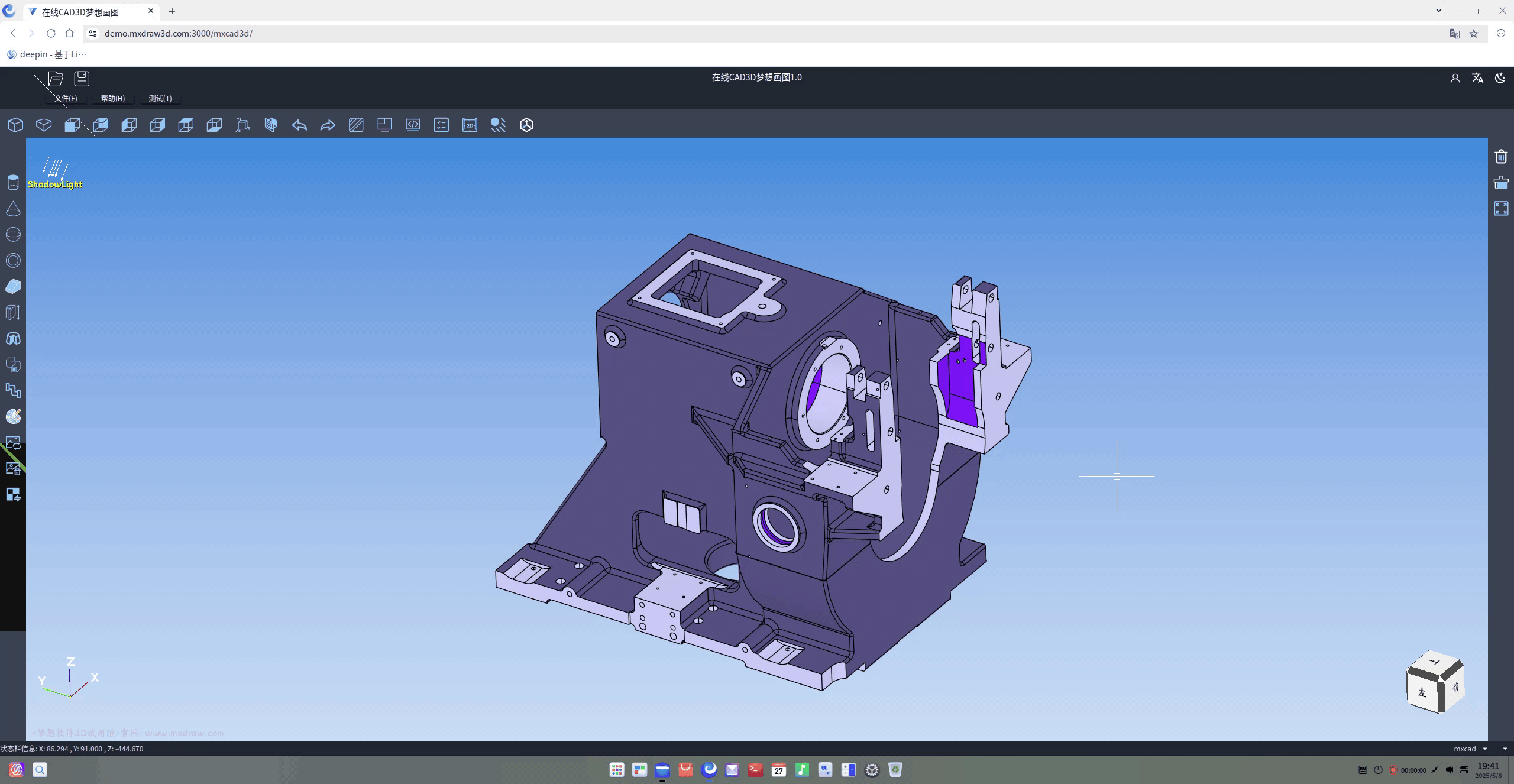Click the hexagon 3D axes toolbar icon
1514x784 pixels.
526,125
